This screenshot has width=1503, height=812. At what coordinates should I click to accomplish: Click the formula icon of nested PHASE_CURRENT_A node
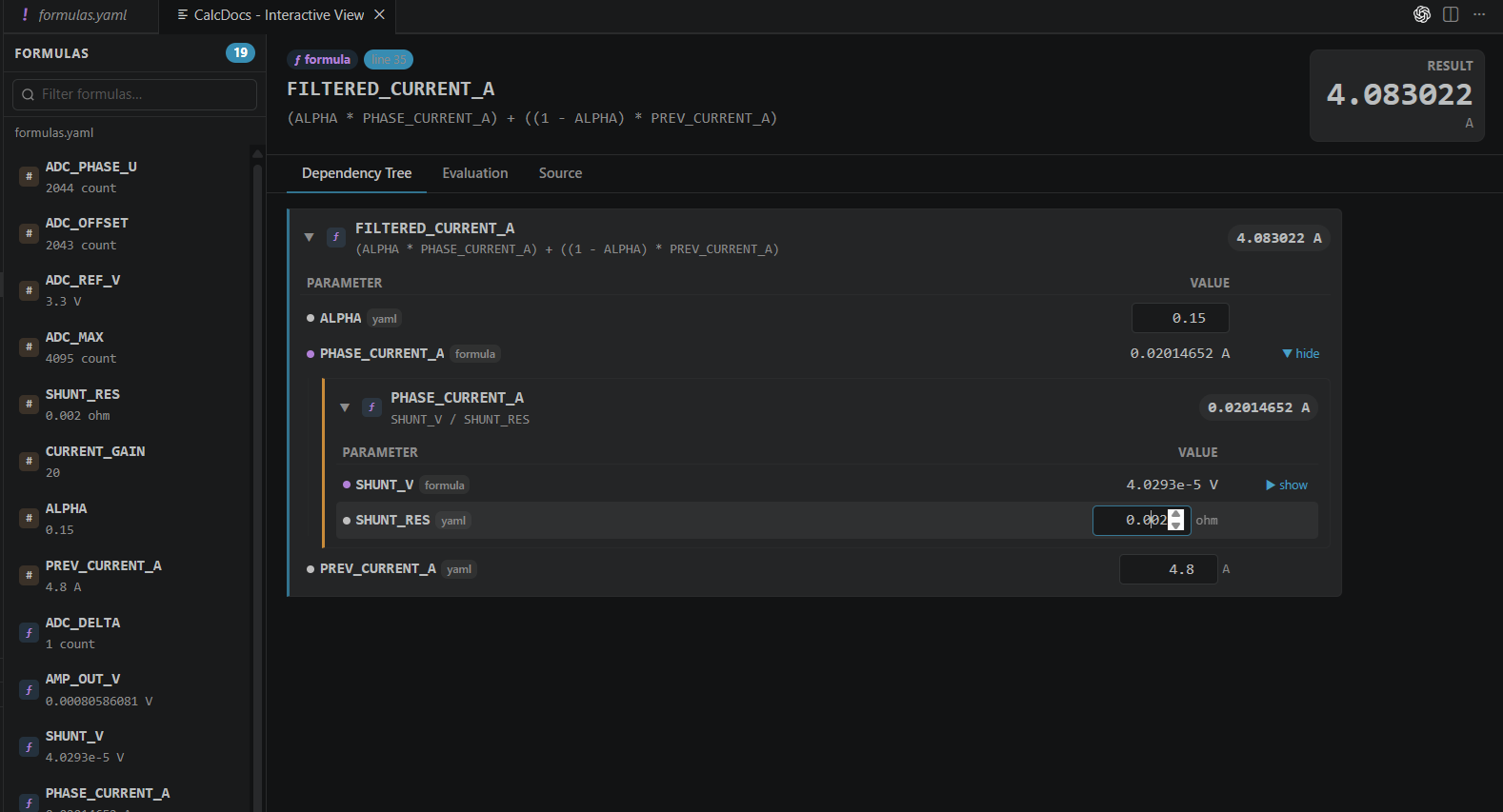[371, 406]
